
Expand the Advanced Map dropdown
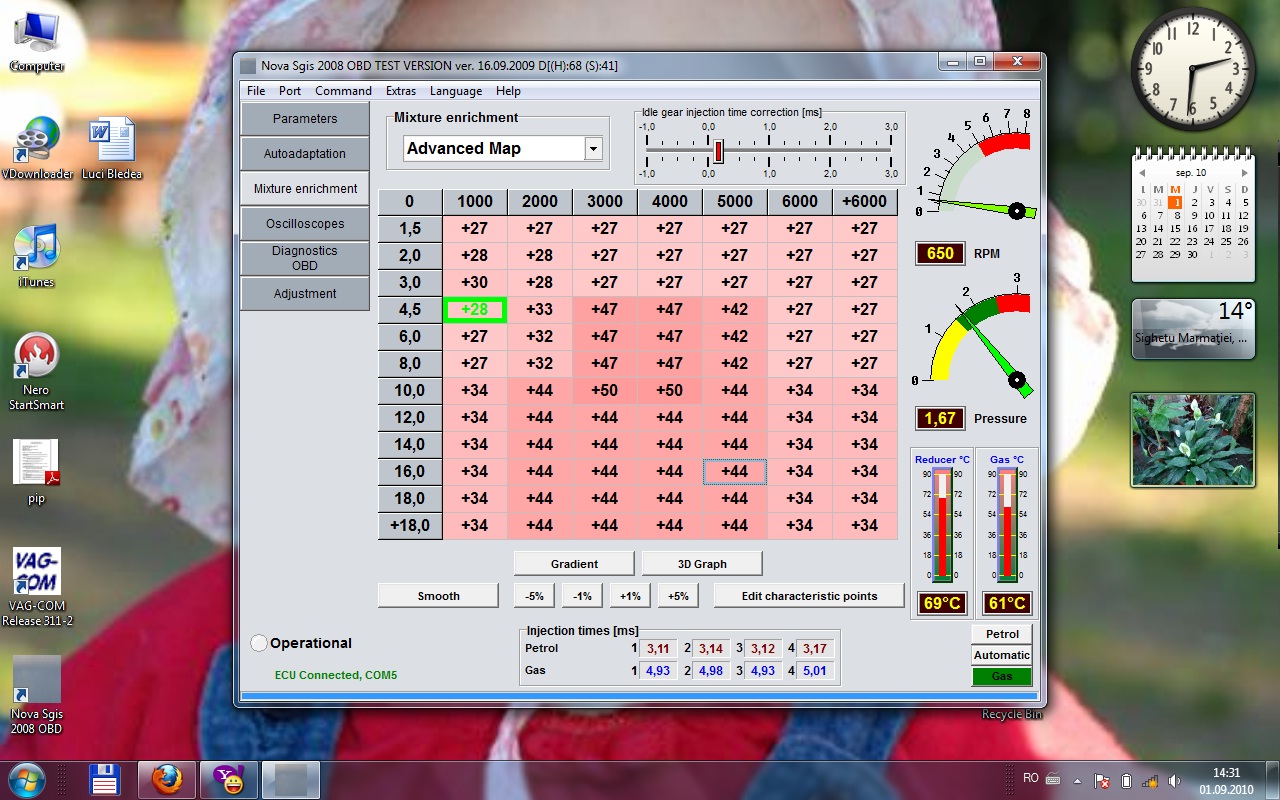tap(593, 149)
